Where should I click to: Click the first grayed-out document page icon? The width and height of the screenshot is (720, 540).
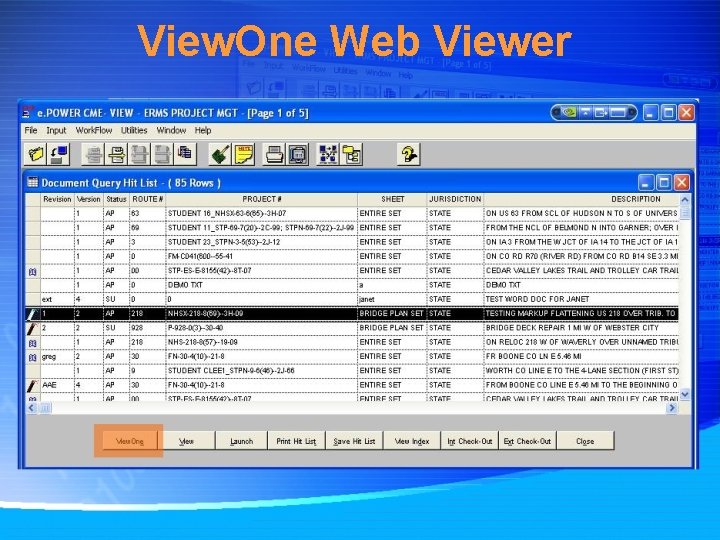[140, 154]
